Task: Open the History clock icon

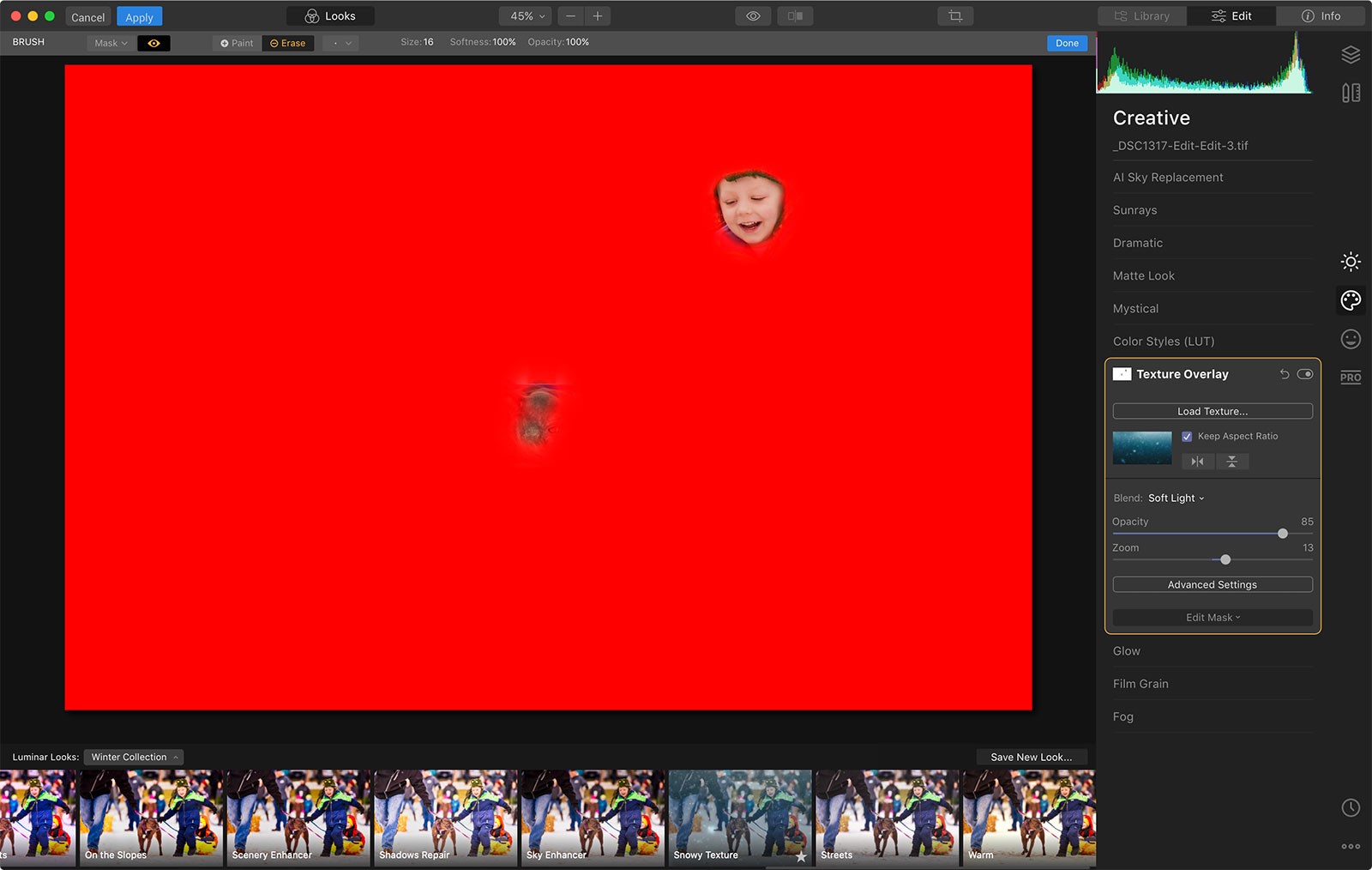Action: (x=1351, y=807)
